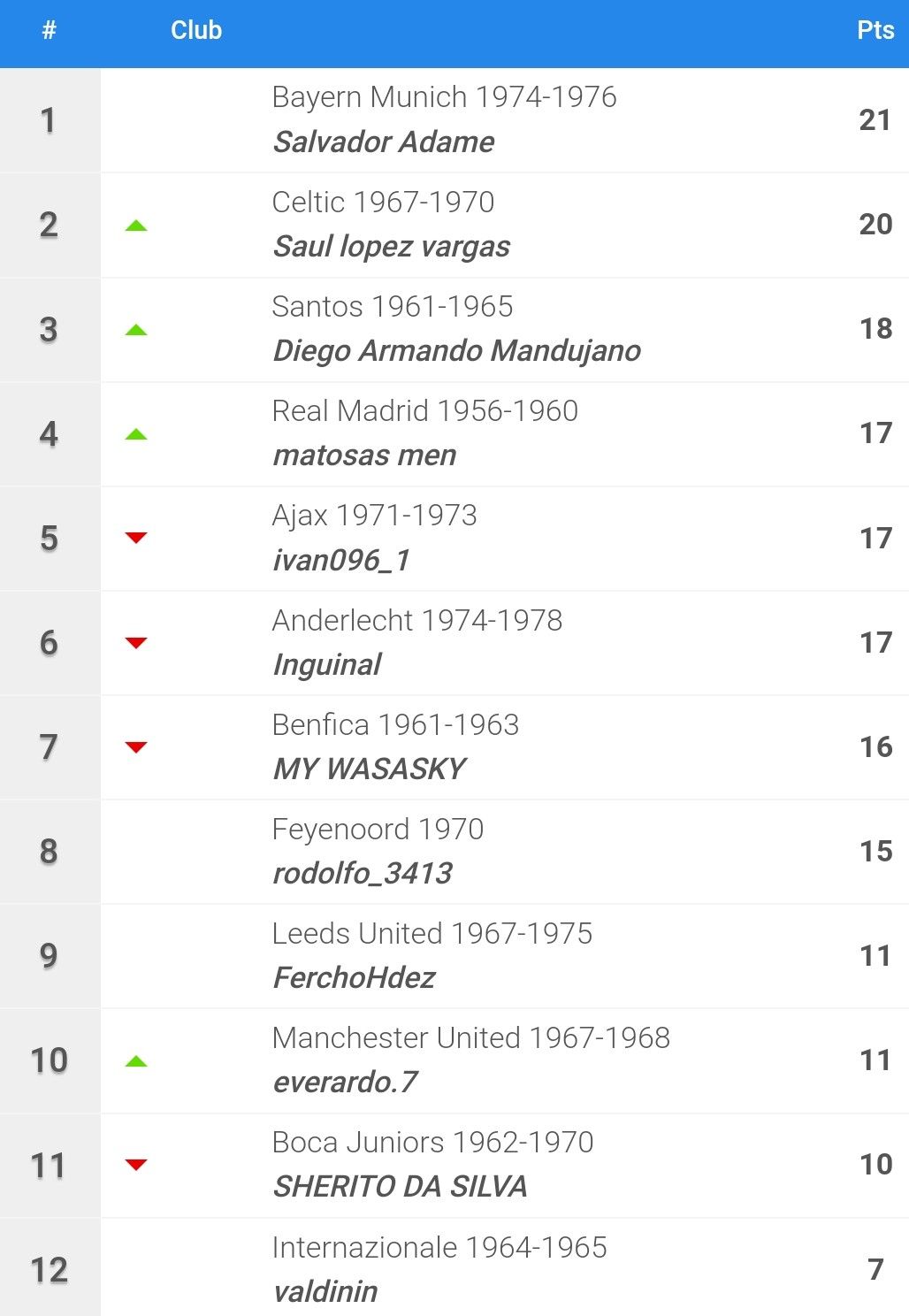The image size is (909, 1316).
Task: Click the green up arrow beside Celtic 1967-1970
Action: (x=136, y=226)
